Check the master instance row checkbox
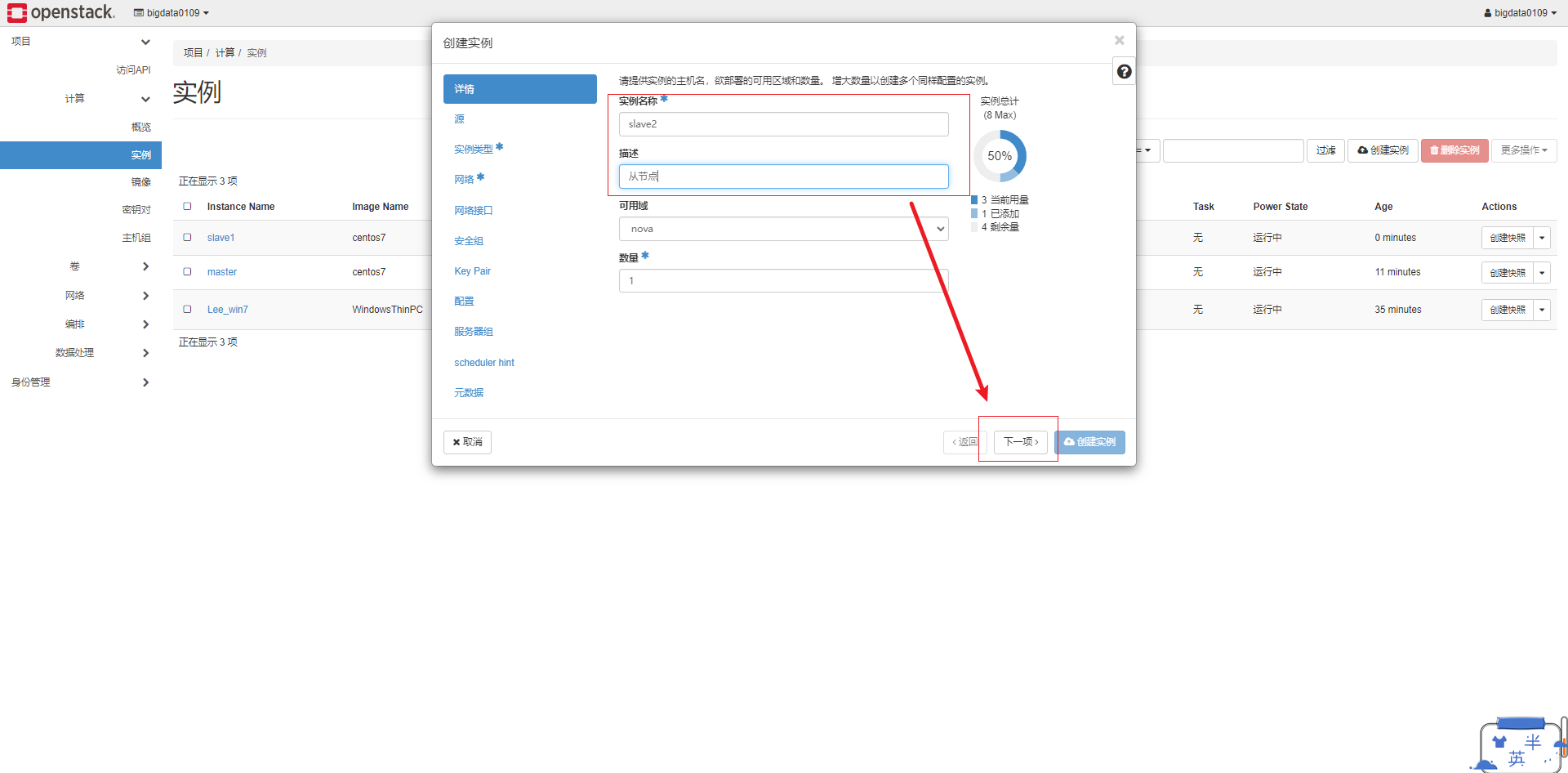 coord(187,272)
